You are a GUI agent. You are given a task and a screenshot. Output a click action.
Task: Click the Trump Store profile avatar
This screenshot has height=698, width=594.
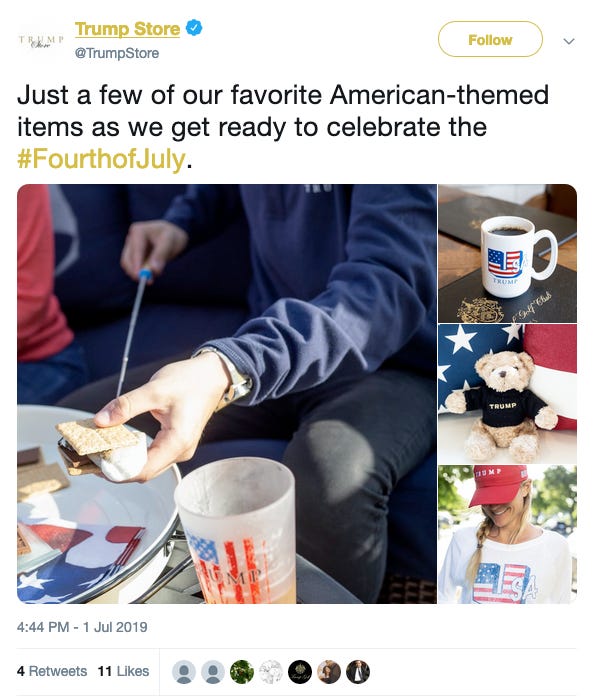(x=41, y=41)
